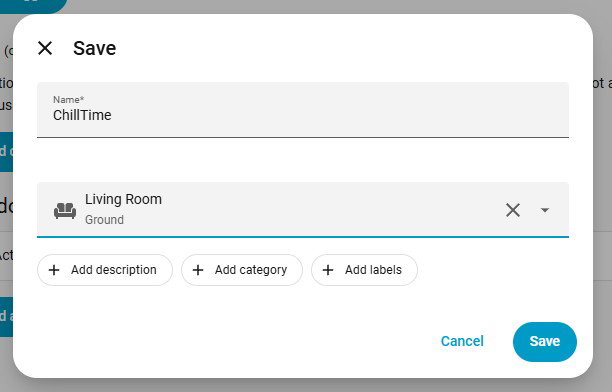Open the Living Room area picker field

[x=303, y=210]
